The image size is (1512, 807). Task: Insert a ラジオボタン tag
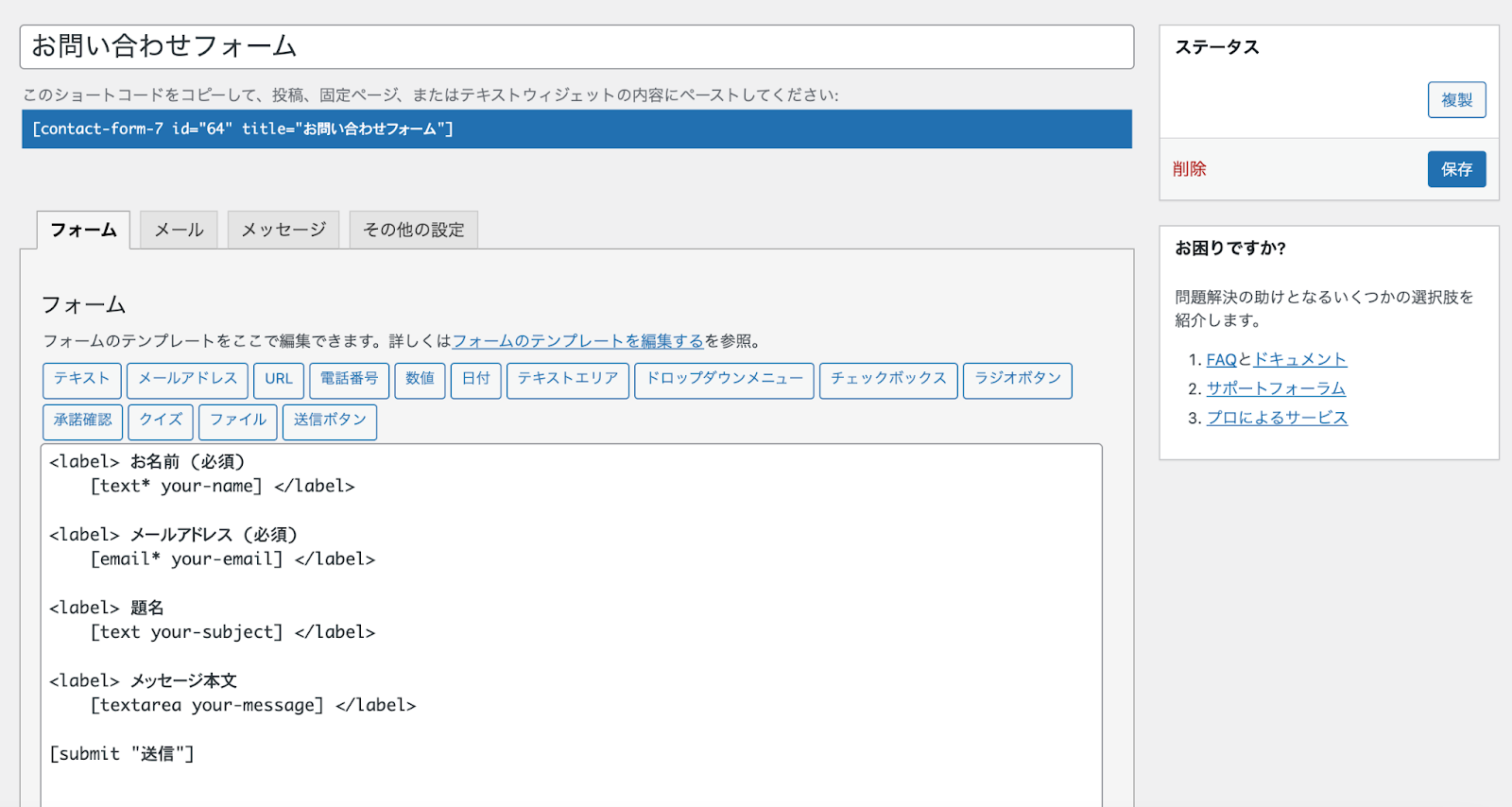click(x=1018, y=380)
